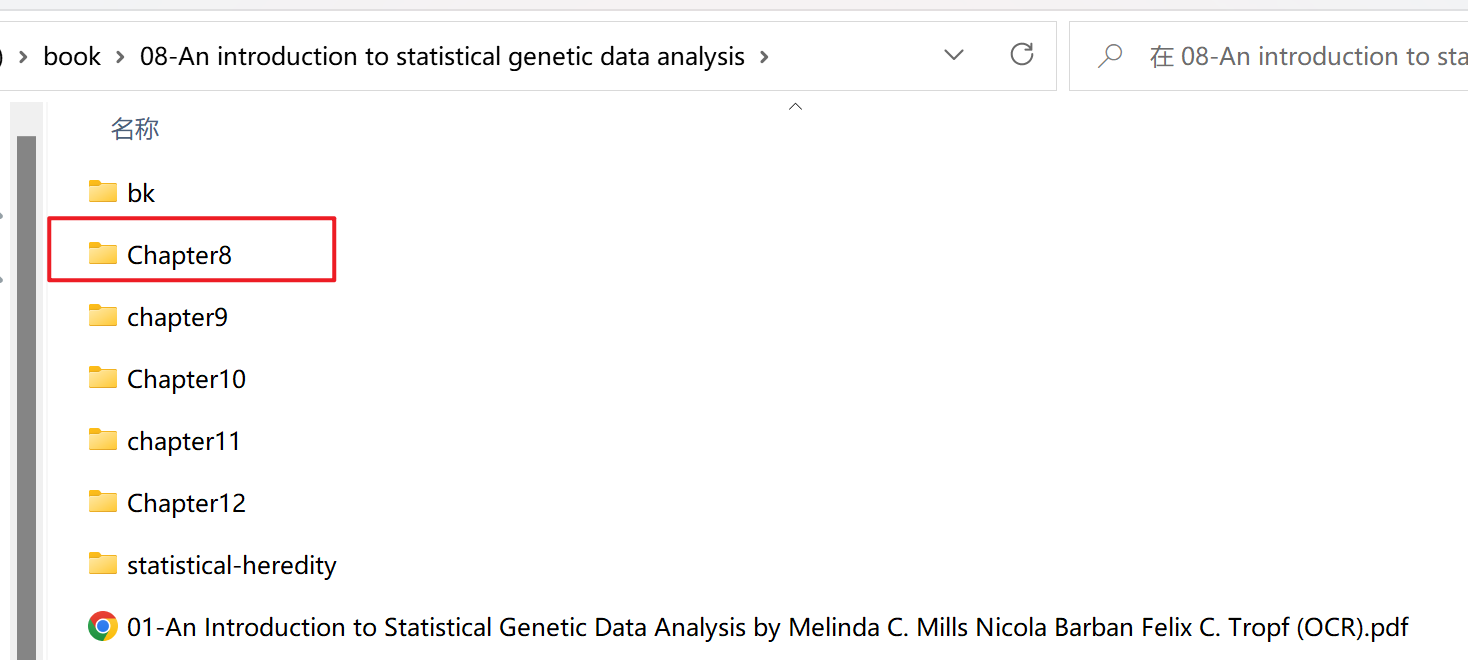The width and height of the screenshot is (1468, 660).
Task: Click the search magnifier icon
Action: tap(1110, 56)
